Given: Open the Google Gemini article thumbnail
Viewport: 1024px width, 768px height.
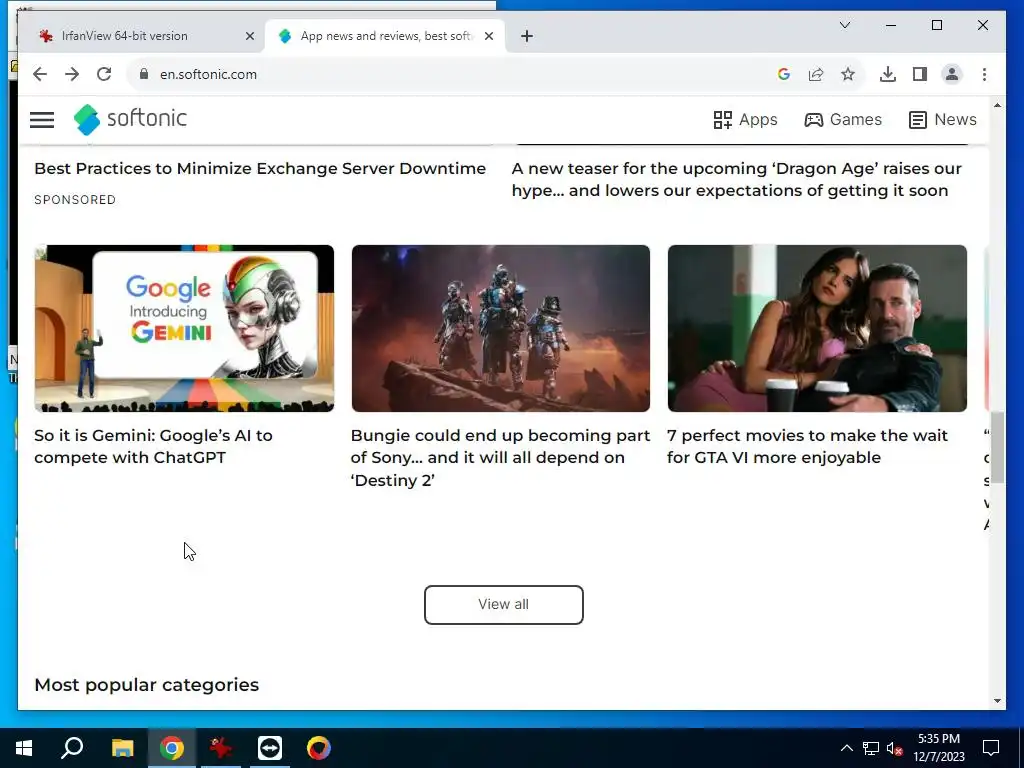Looking at the screenshot, I should point(184,328).
